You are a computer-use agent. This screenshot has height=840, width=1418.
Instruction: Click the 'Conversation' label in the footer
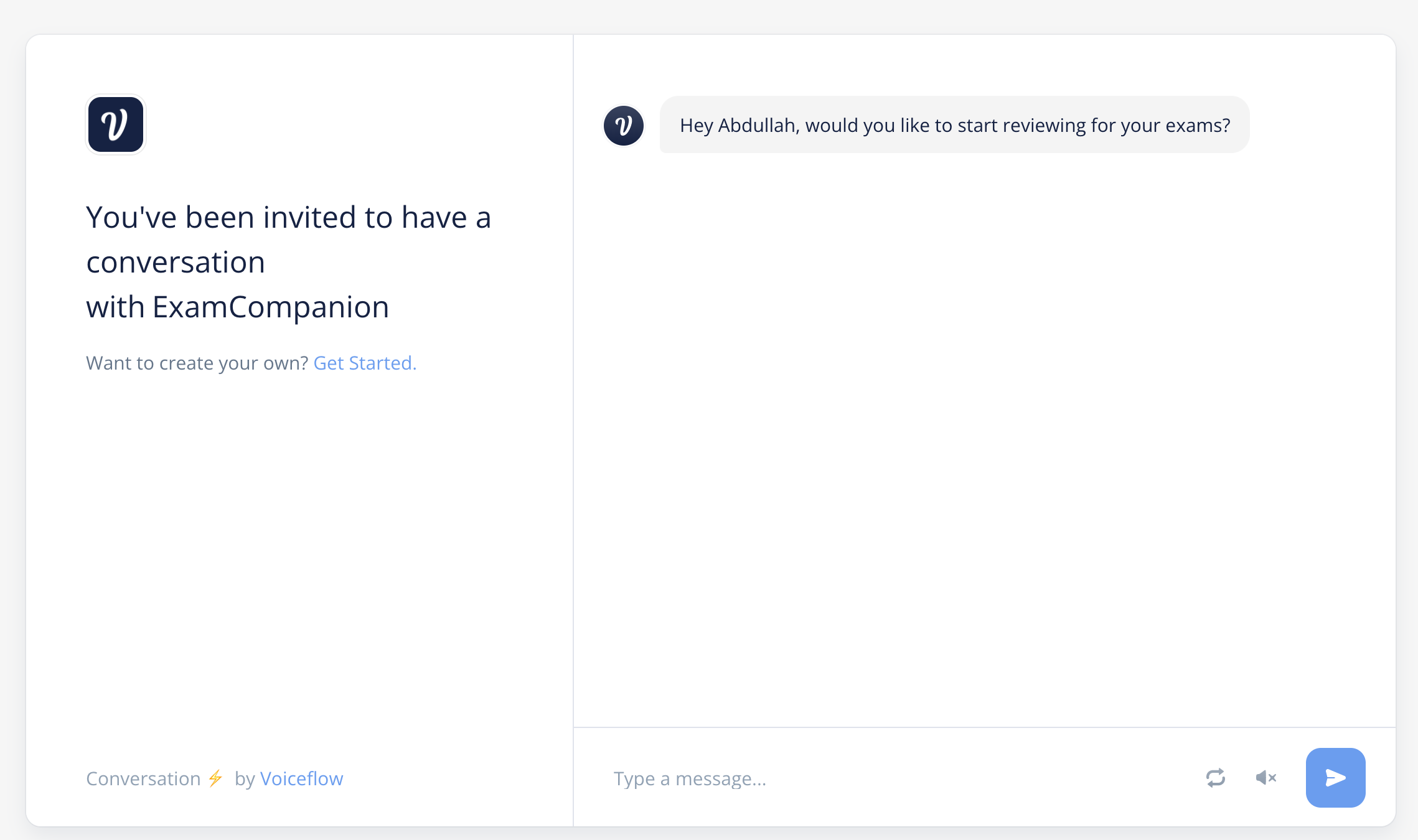point(143,778)
